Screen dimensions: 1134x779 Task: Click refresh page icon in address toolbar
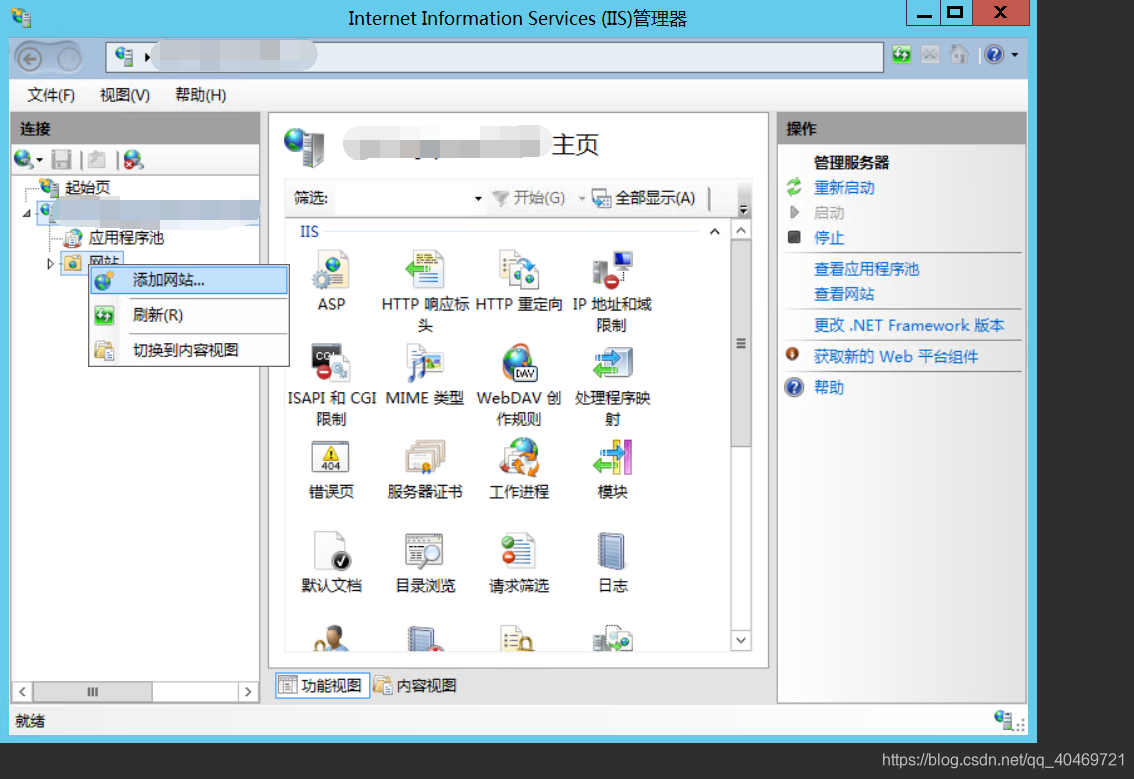click(x=901, y=54)
